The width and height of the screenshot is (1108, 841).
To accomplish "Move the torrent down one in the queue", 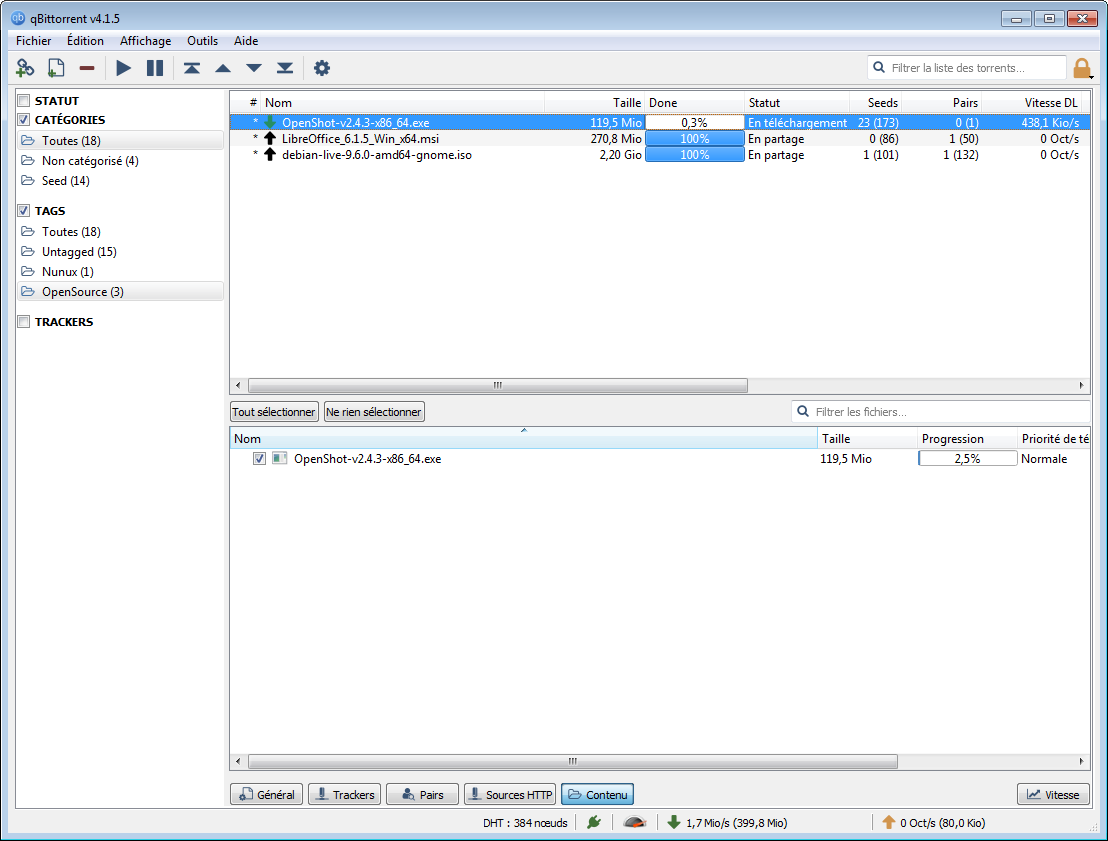I will pyautogui.click(x=254, y=68).
